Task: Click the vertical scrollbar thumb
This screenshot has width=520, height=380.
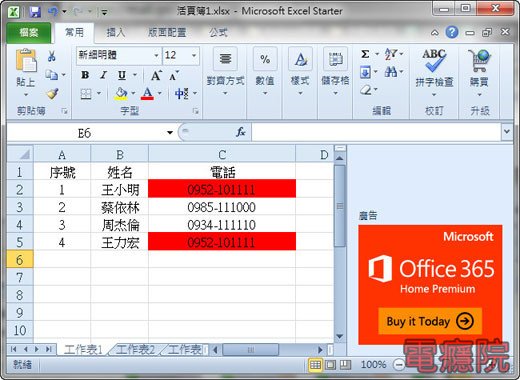Action: point(340,206)
